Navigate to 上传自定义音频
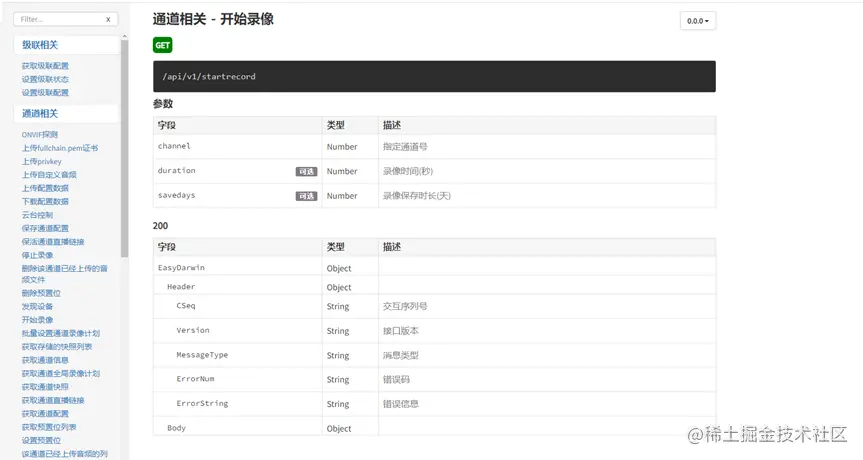This screenshot has width=863, height=460. [x=49, y=174]
